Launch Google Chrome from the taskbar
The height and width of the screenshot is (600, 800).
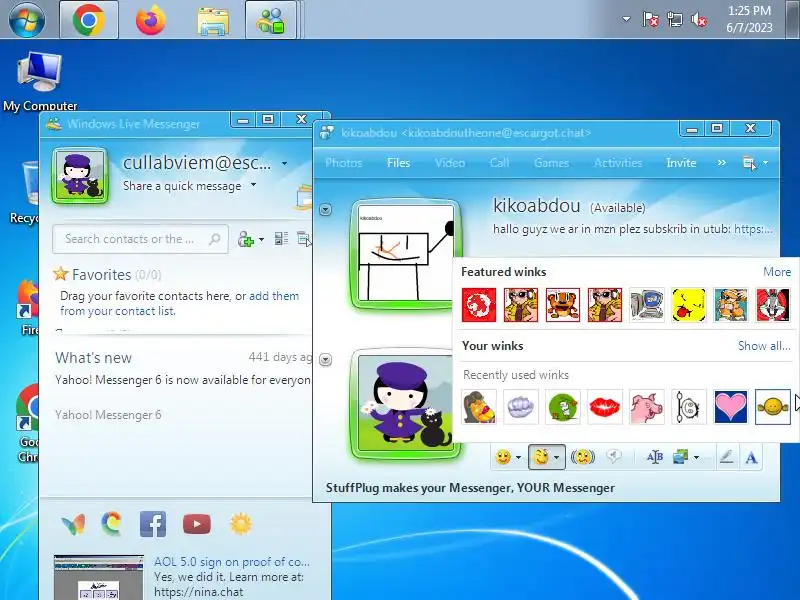tap(89, 19)
